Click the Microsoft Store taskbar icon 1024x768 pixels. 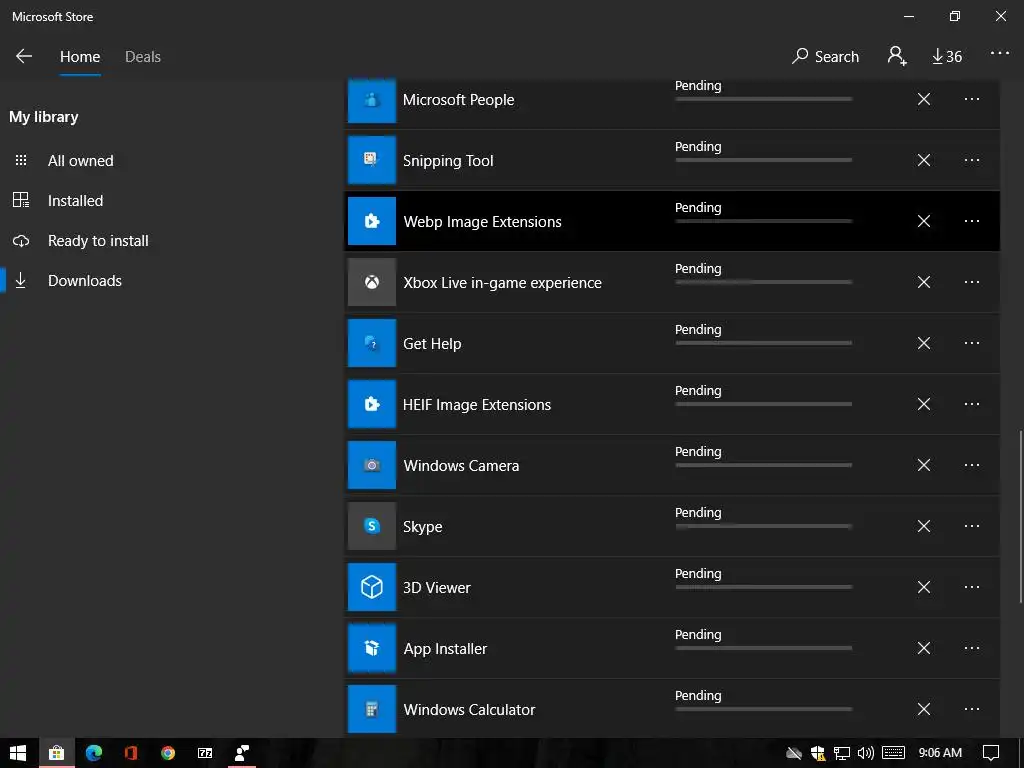(x=57, y=753)
